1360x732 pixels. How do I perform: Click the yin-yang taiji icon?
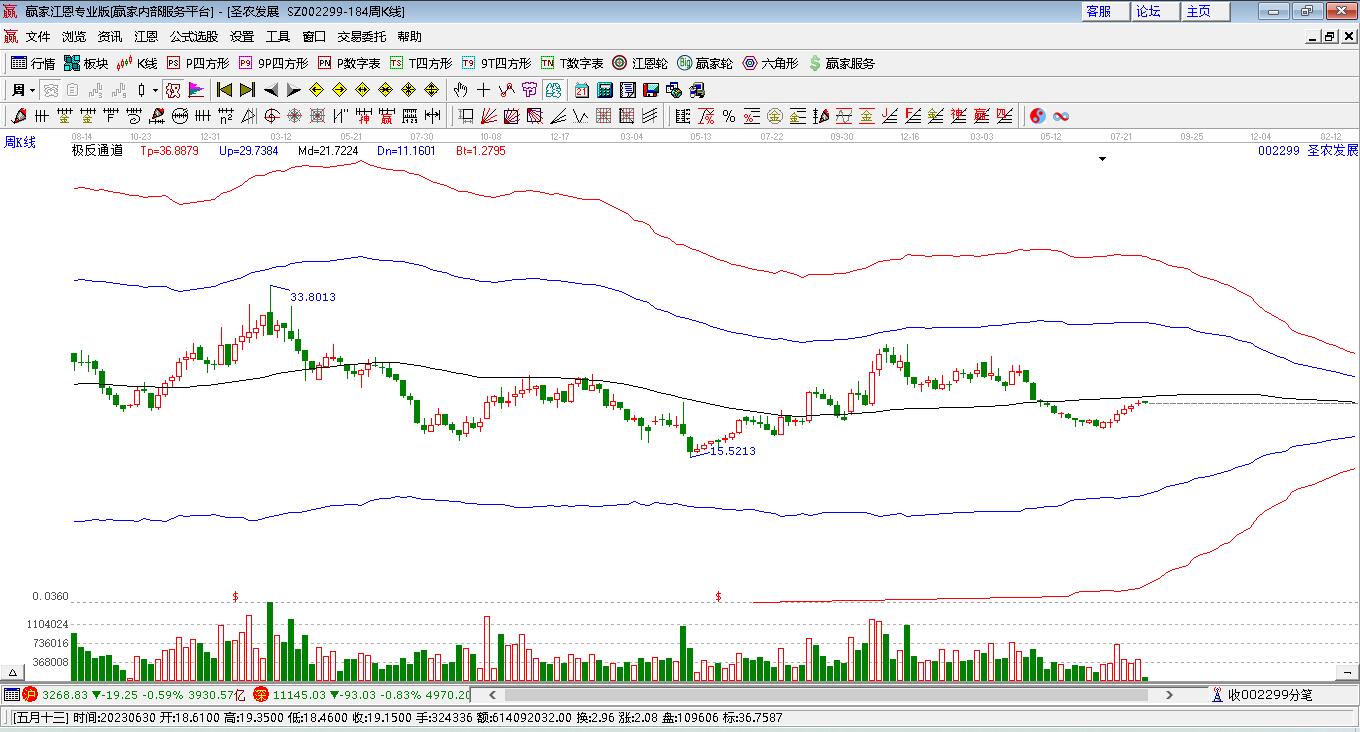(1038, 116)
